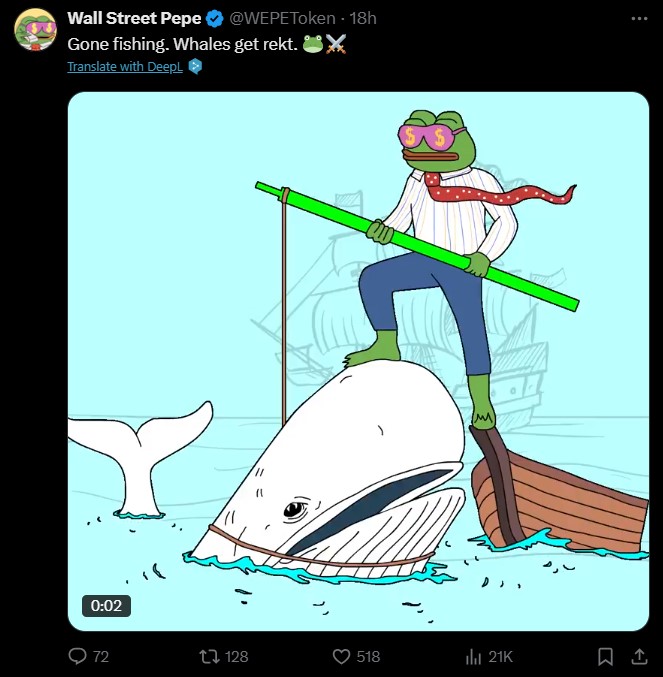Click the share upload icon
This screenshot has width=663, height=677.
point(639,656)
